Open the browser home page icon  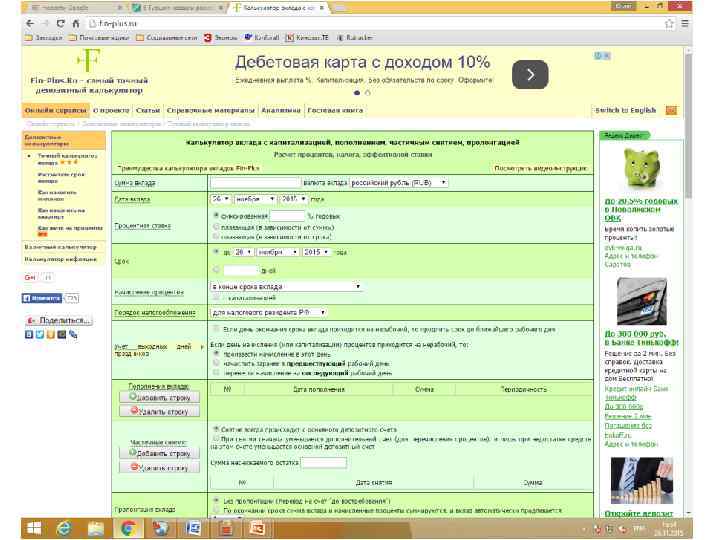(76, 23)
